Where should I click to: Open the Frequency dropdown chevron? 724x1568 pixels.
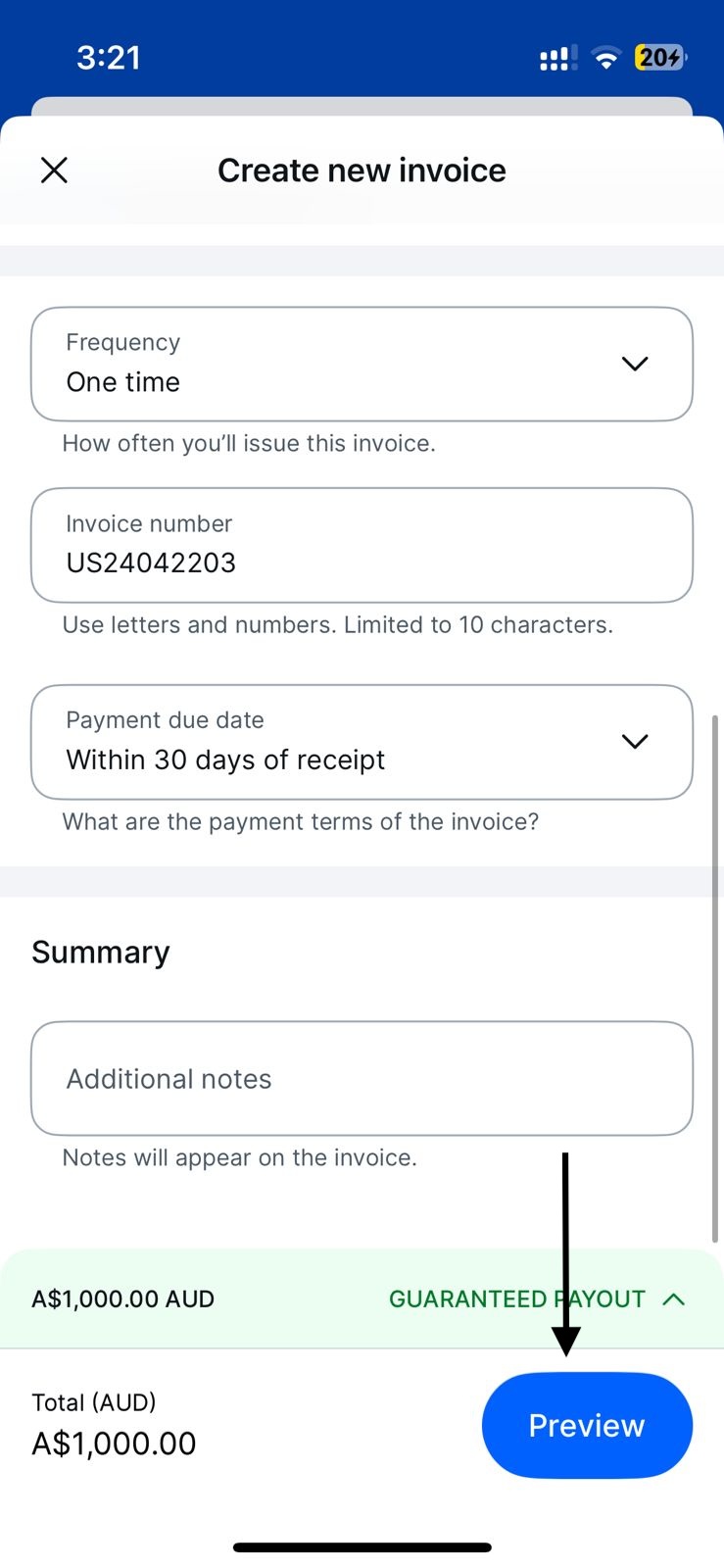635,364
